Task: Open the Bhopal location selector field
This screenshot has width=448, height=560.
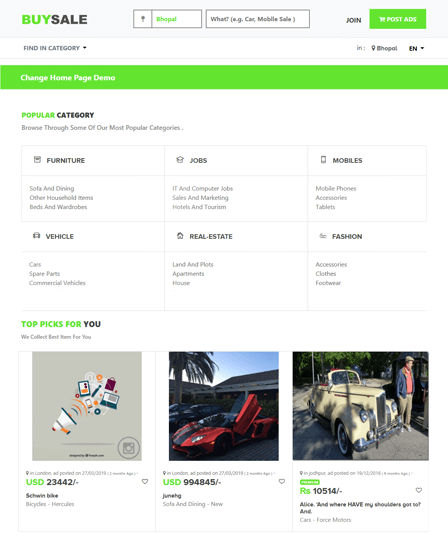Action: 176,19
